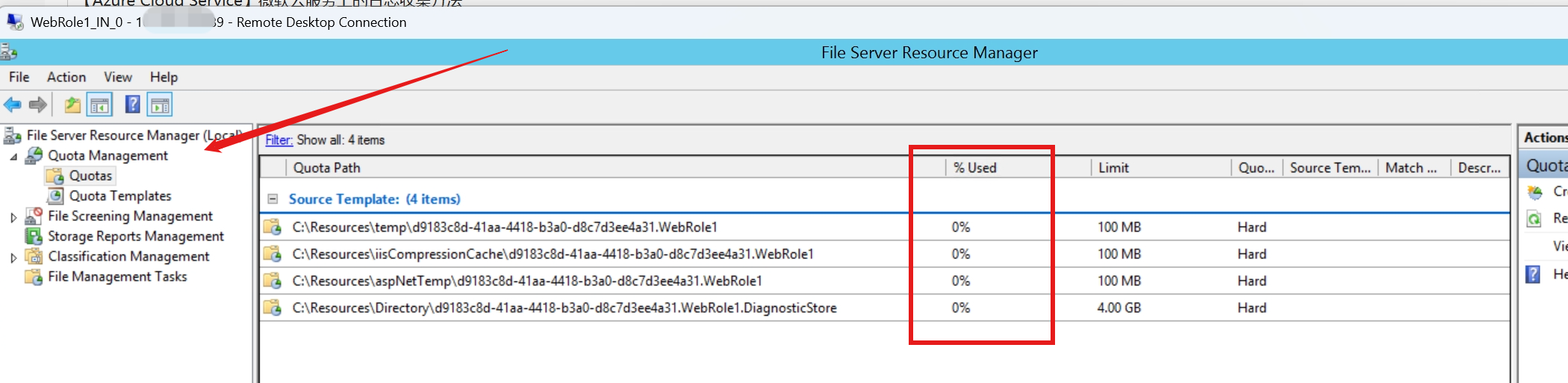The height and width of the screenshot is (383, 1568).
Task: Click the Quo... type column header
Action: pos(1257,168)
